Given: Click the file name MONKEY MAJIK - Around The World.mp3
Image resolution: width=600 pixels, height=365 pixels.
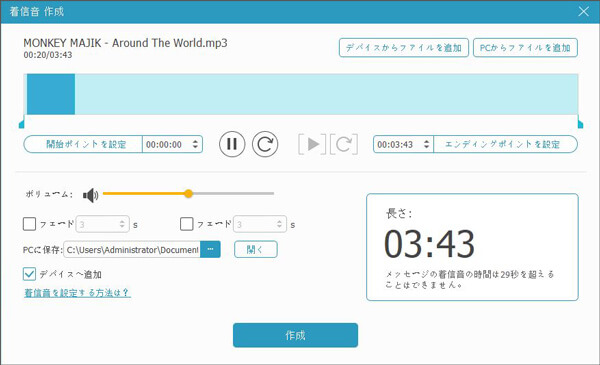Looking at the screenshot, I should tap(126, 43).
